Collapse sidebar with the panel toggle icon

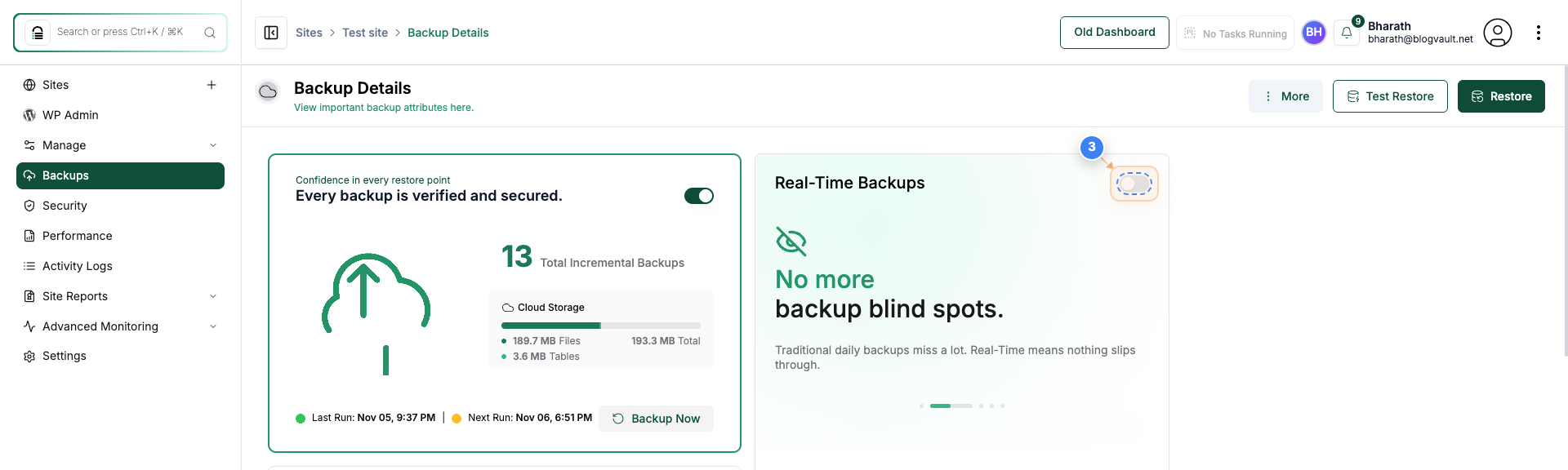click(x=271, y=33)
